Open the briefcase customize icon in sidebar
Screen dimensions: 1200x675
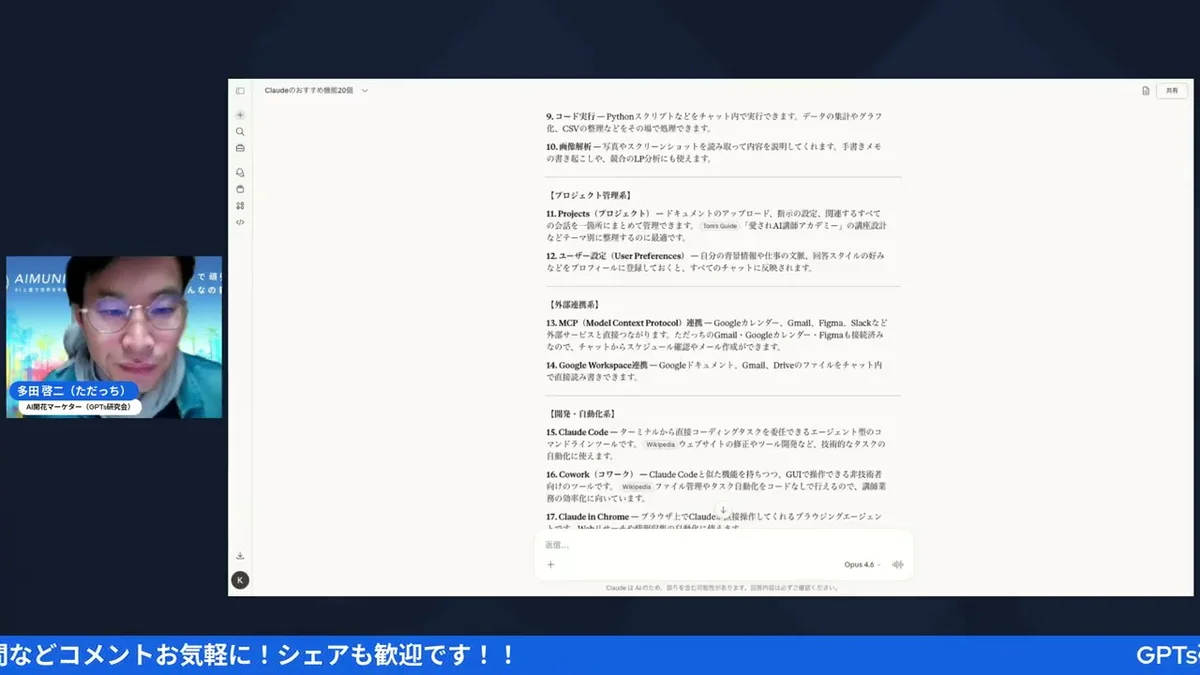click(240, 148)
